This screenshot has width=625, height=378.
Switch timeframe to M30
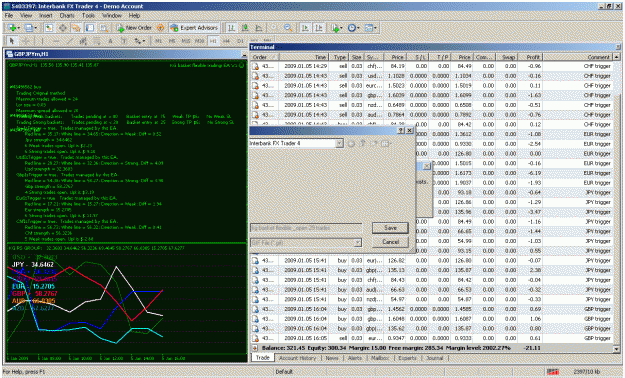[199, 41]
